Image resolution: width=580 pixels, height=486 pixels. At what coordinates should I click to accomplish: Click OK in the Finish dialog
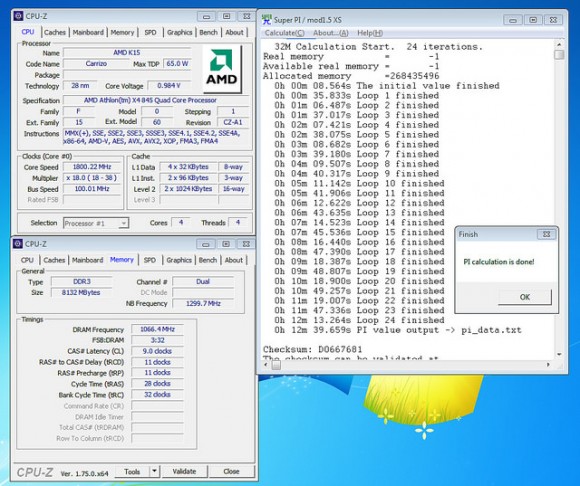[525, 297]
